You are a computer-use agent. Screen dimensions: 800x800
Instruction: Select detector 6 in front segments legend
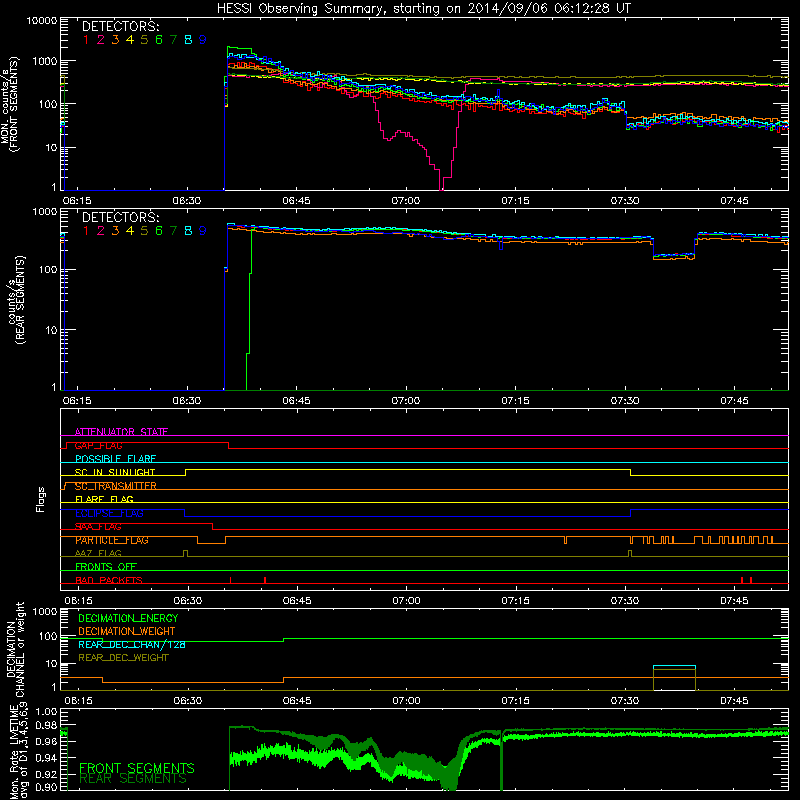click(x=159, y=40)
